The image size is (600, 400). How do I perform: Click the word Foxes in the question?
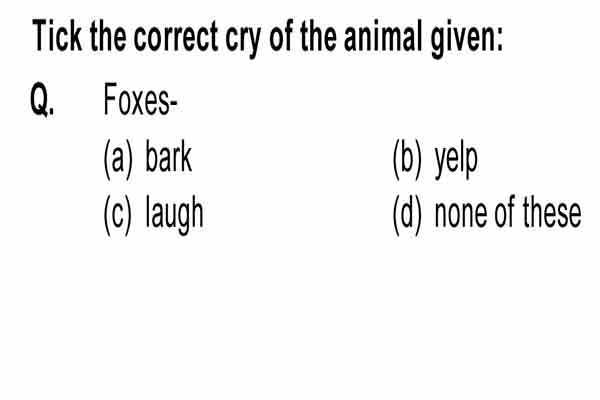tap(137, 100)
